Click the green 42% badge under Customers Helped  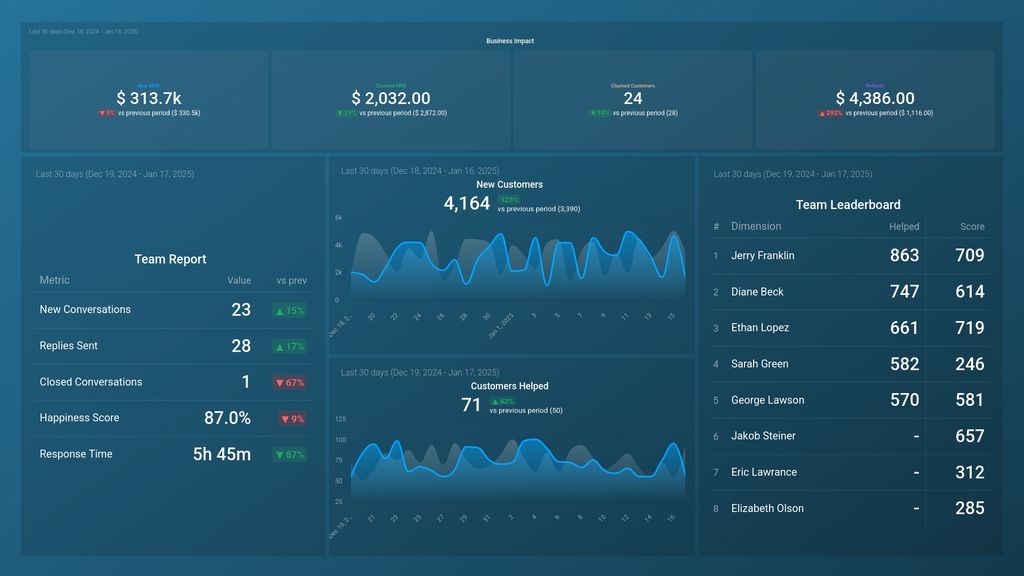pyautogui.click(x=502, y=401)
